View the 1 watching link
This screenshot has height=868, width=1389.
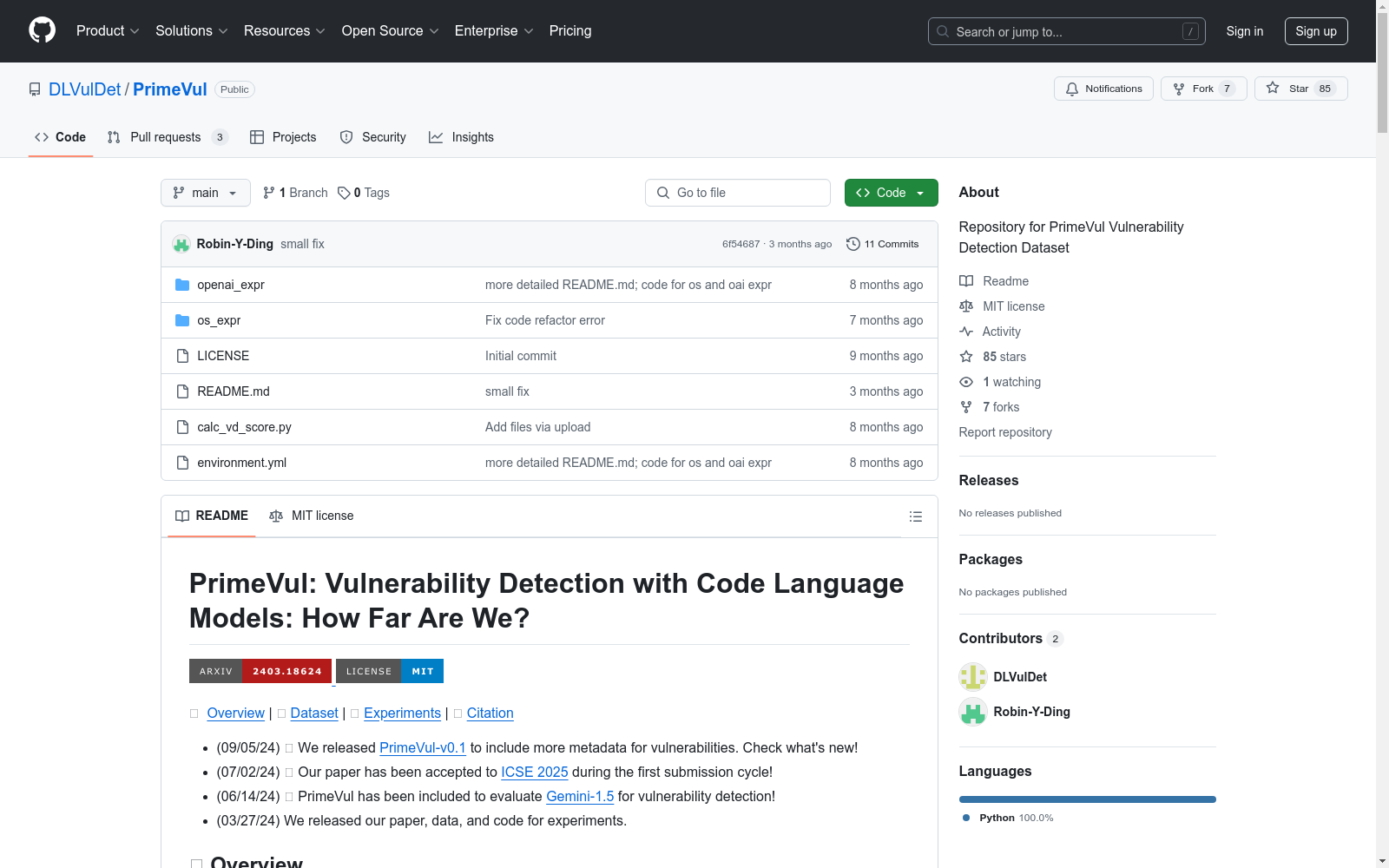point(1000,382)
